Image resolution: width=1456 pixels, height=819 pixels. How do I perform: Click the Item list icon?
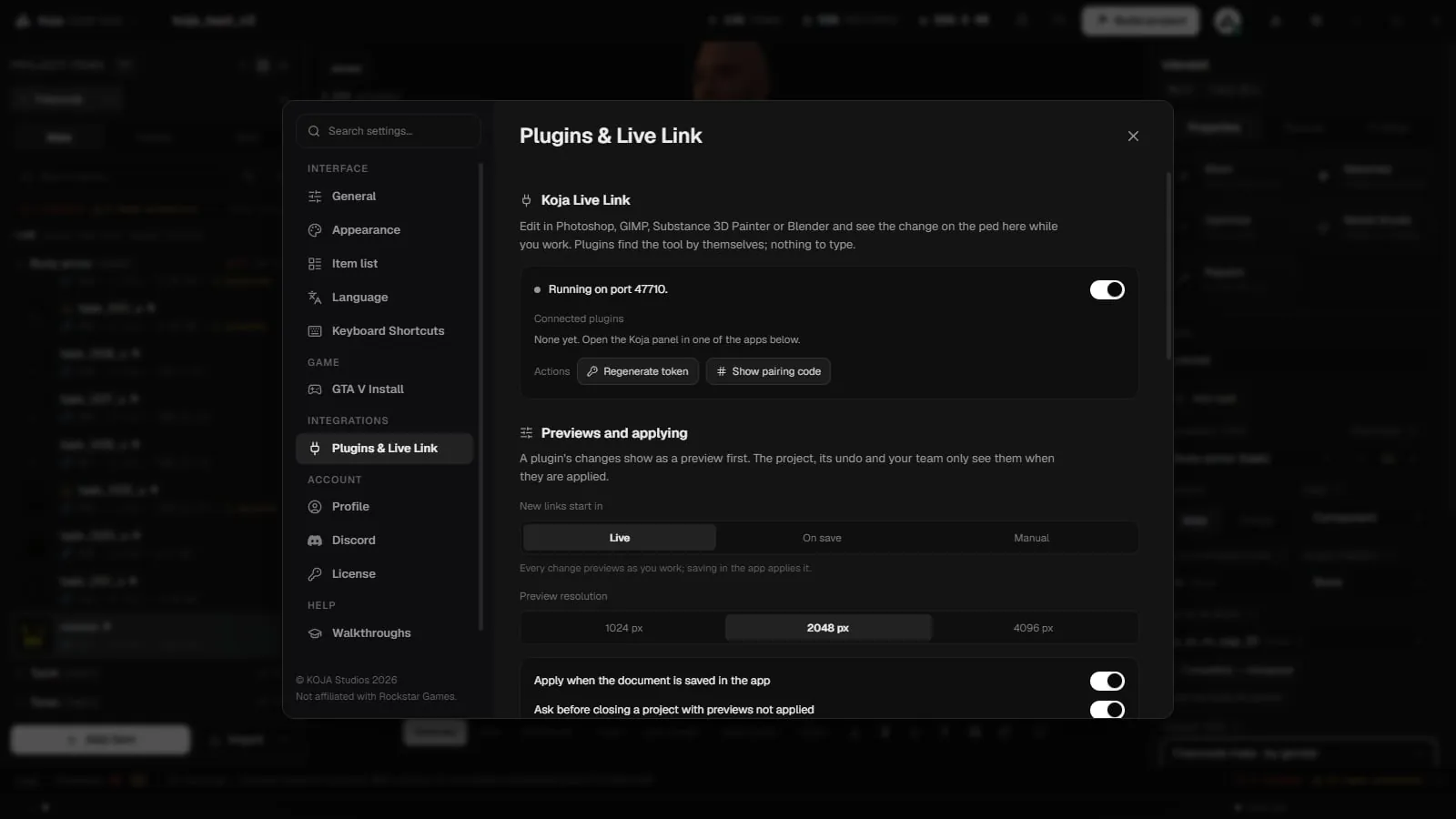coord(315,264)
